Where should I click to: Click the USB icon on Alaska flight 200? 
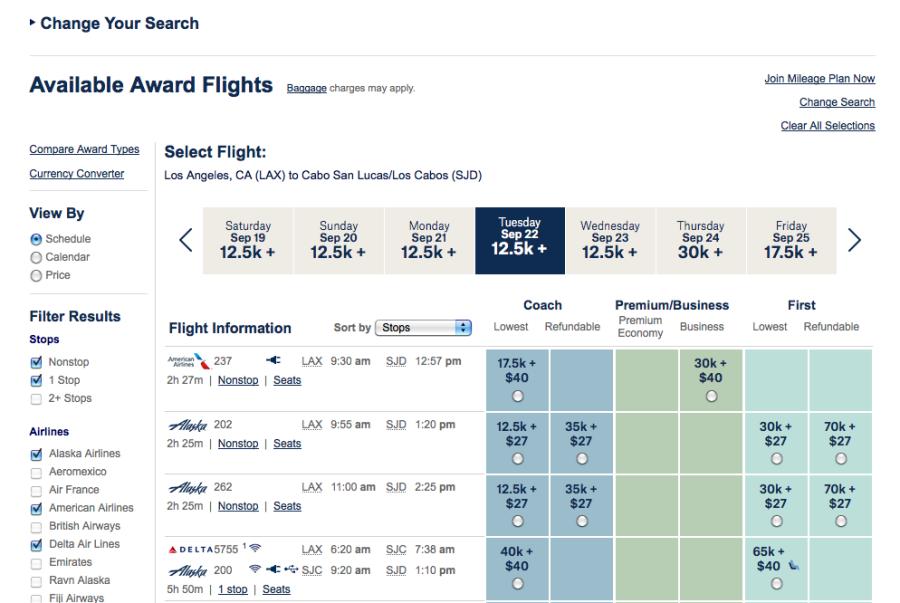[291, 569]
